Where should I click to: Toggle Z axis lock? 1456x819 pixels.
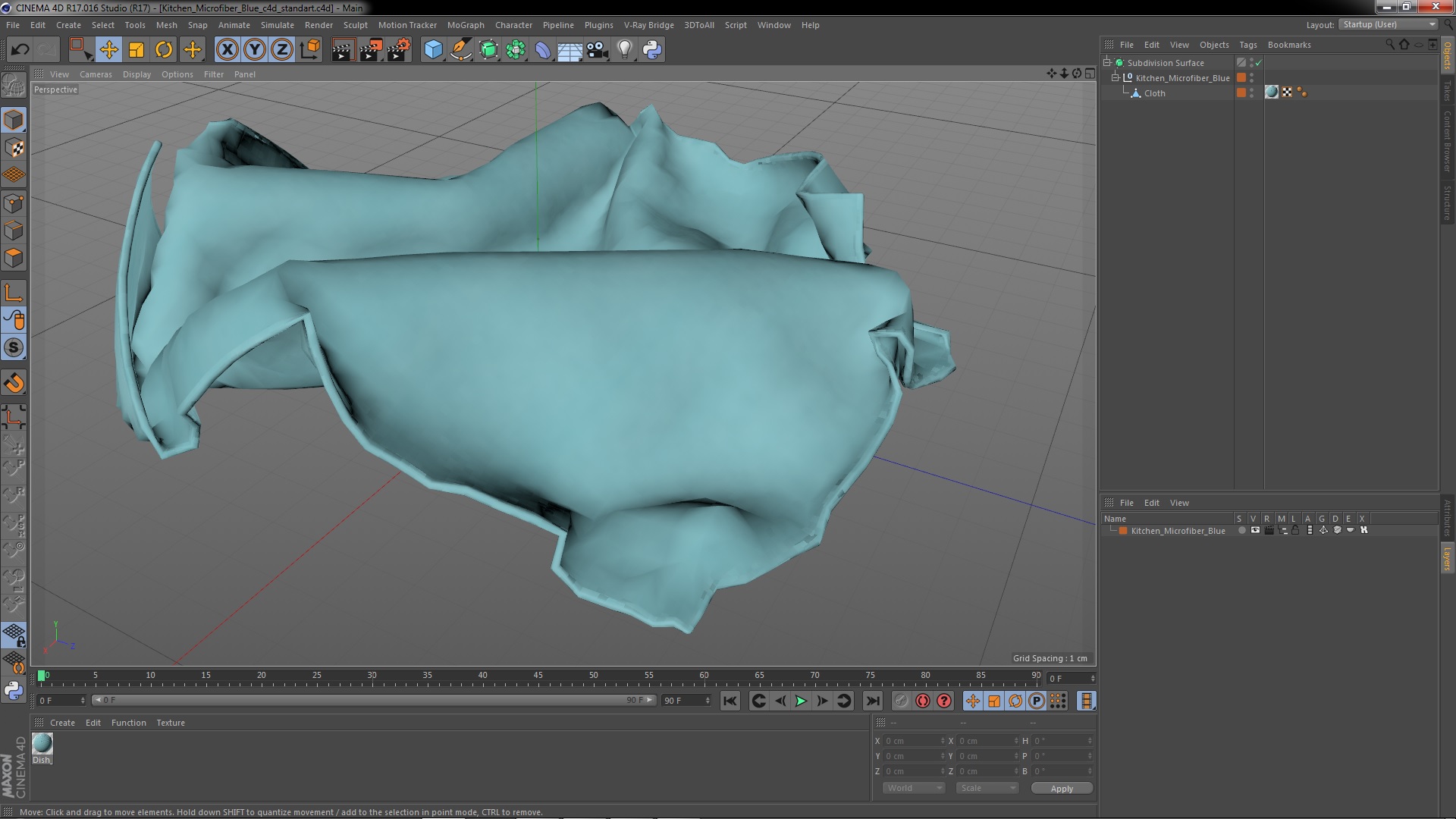coord(282,50)
